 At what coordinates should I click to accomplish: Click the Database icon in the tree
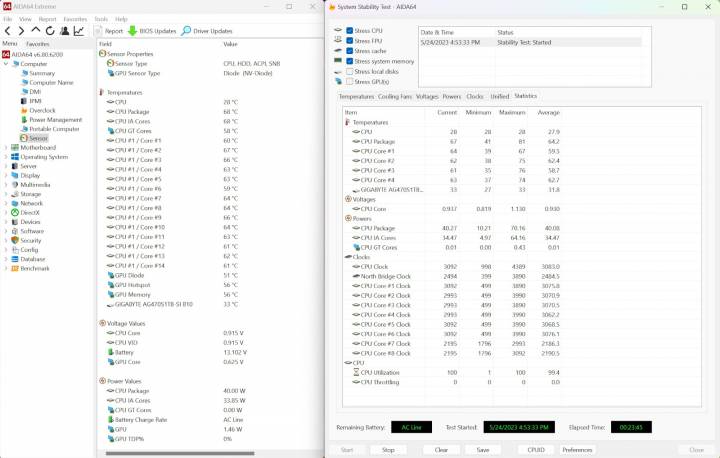pyautogui.click(x=15, y=259)
